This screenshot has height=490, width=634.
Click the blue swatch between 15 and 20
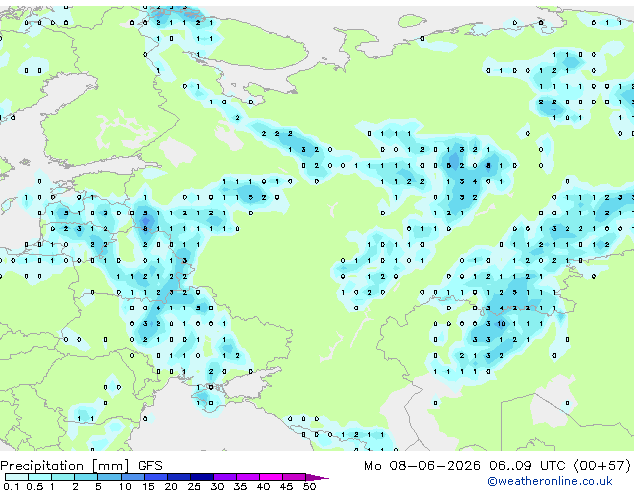[x=156, y=477]
